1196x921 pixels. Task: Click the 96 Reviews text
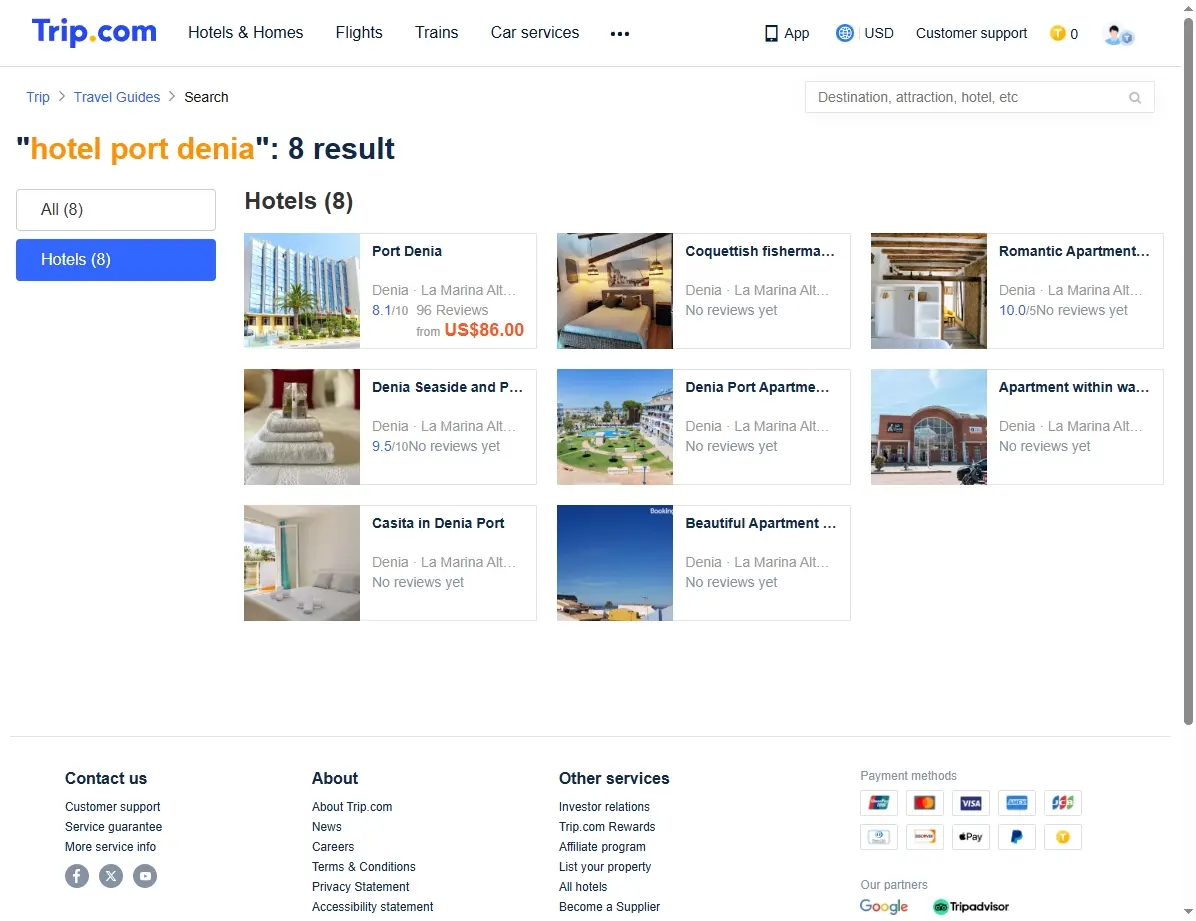(x=452, y=311)
